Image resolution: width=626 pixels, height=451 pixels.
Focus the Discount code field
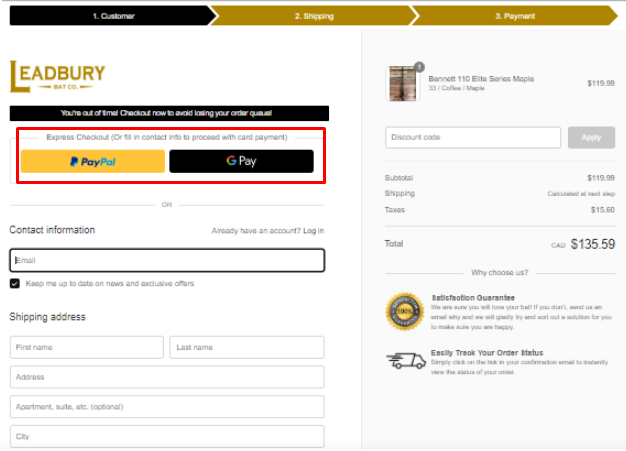click(473, 138)
